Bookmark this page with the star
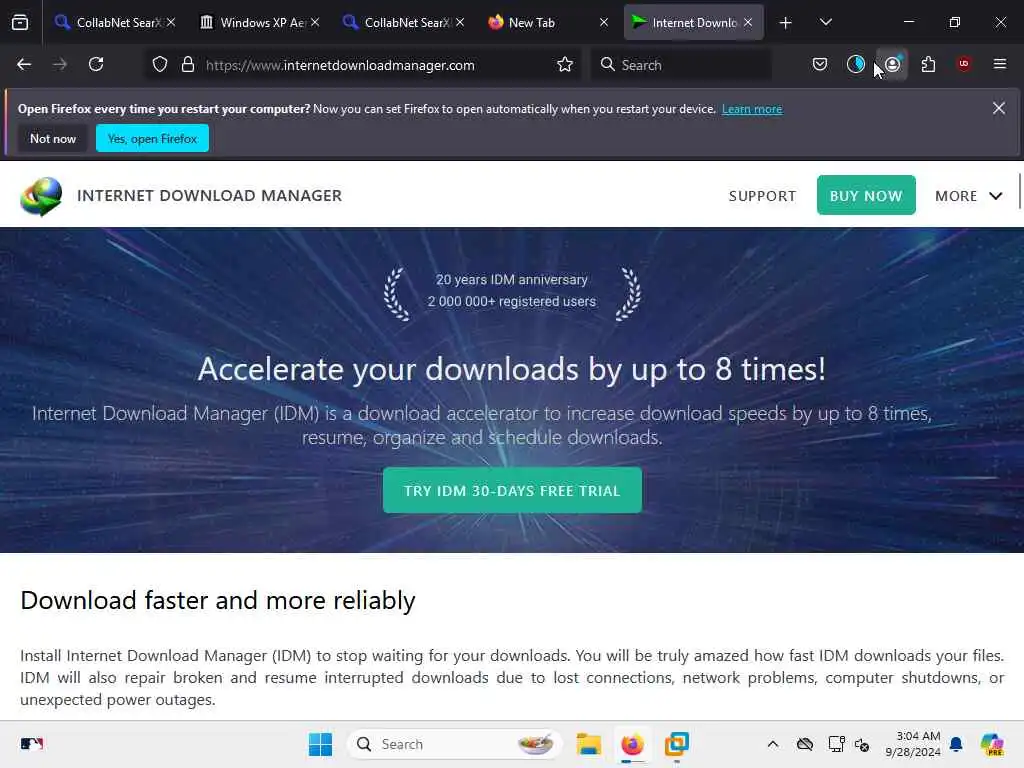1024x768 pixels. (x=565, y=65)
